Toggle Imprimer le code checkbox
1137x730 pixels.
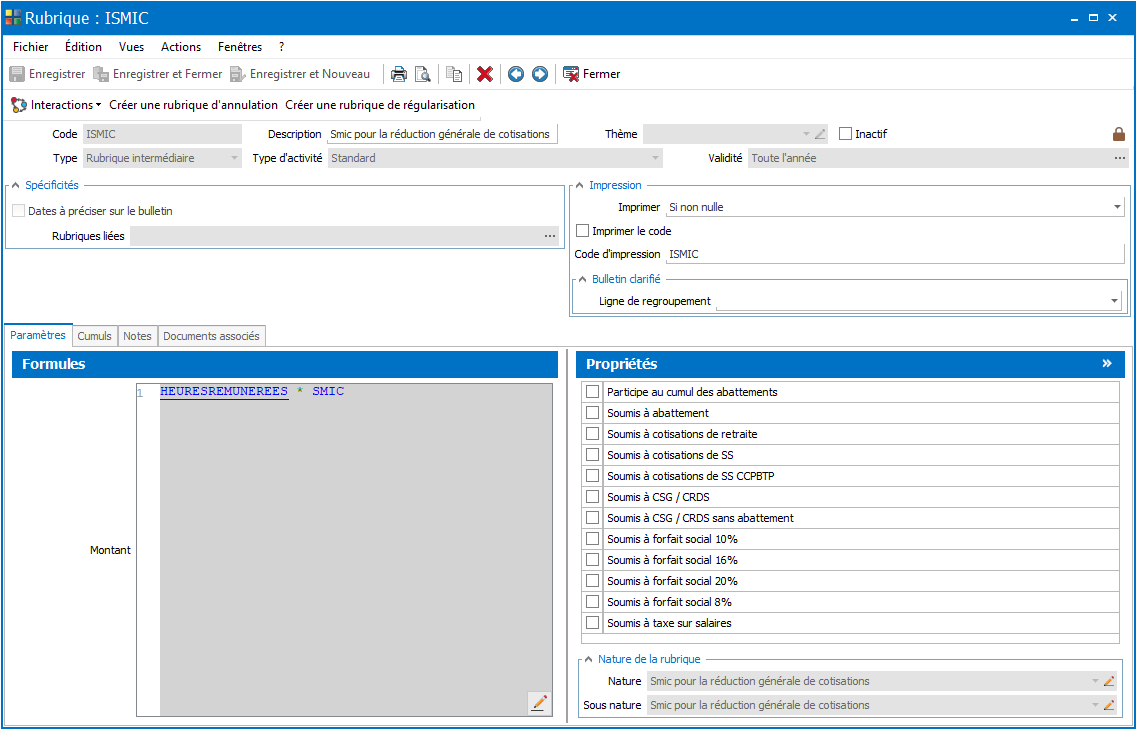point(582,231)
